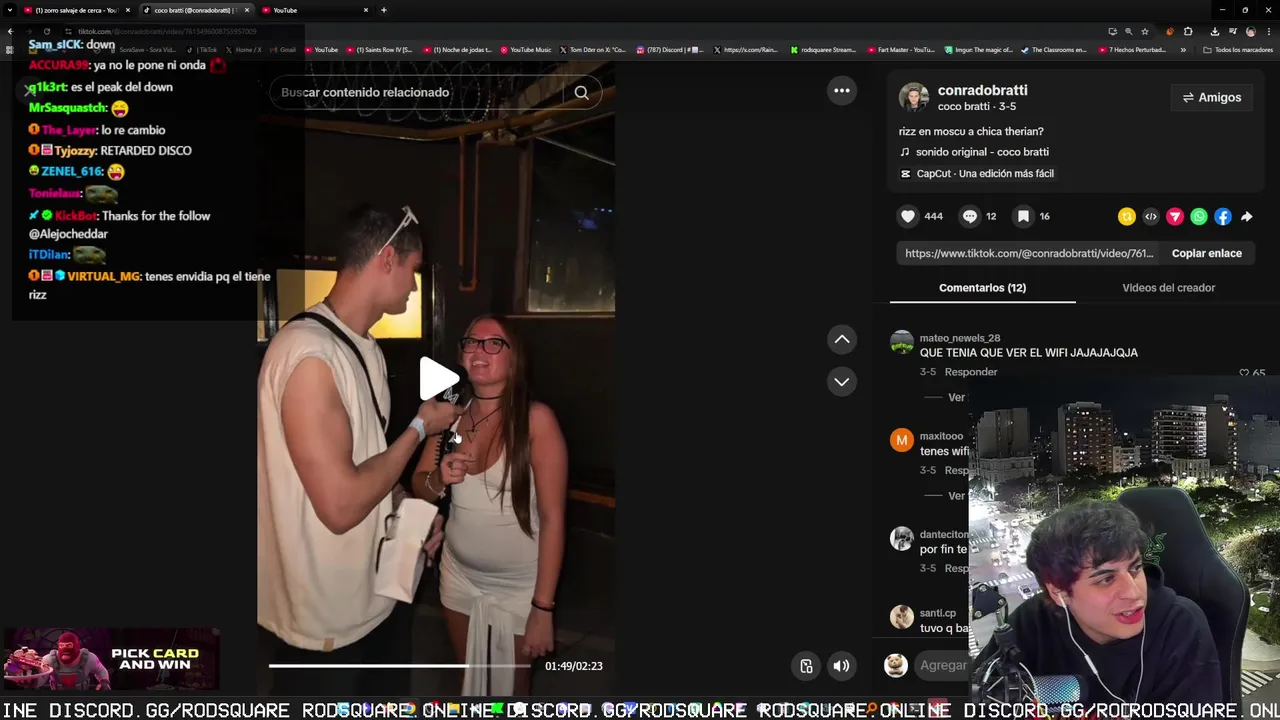Open the '(787) Discord' bookmark
This screenshot has height=720, width=1280.
click(x=670, y=49)
